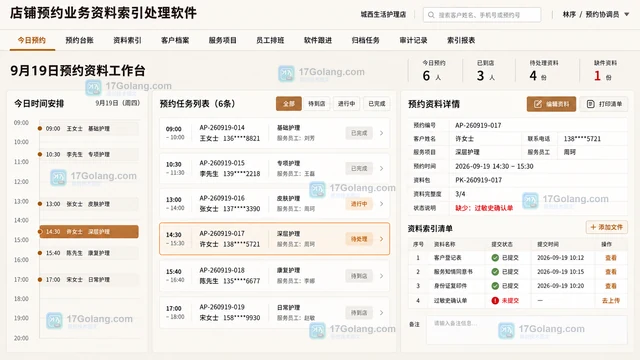View the 服务知情同意书 via 查看
The image size is (640, 360).
pos(611,272)
